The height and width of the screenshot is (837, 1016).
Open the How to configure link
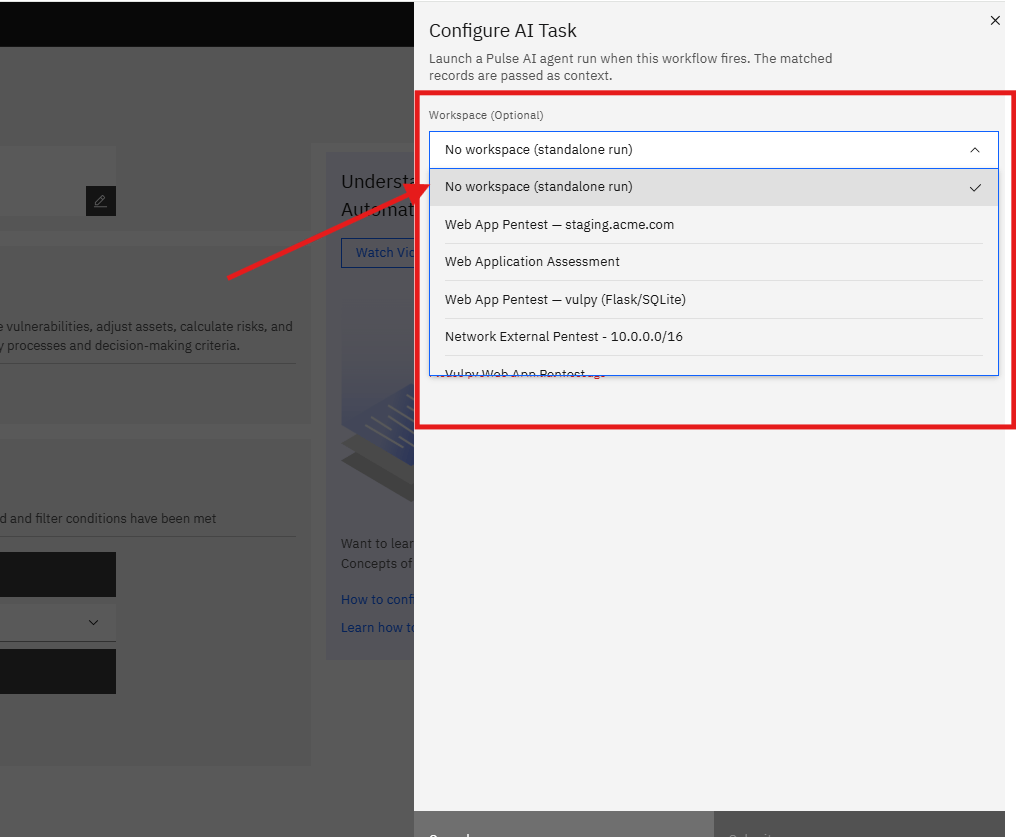pyautogui.click(x=377, y=600)
